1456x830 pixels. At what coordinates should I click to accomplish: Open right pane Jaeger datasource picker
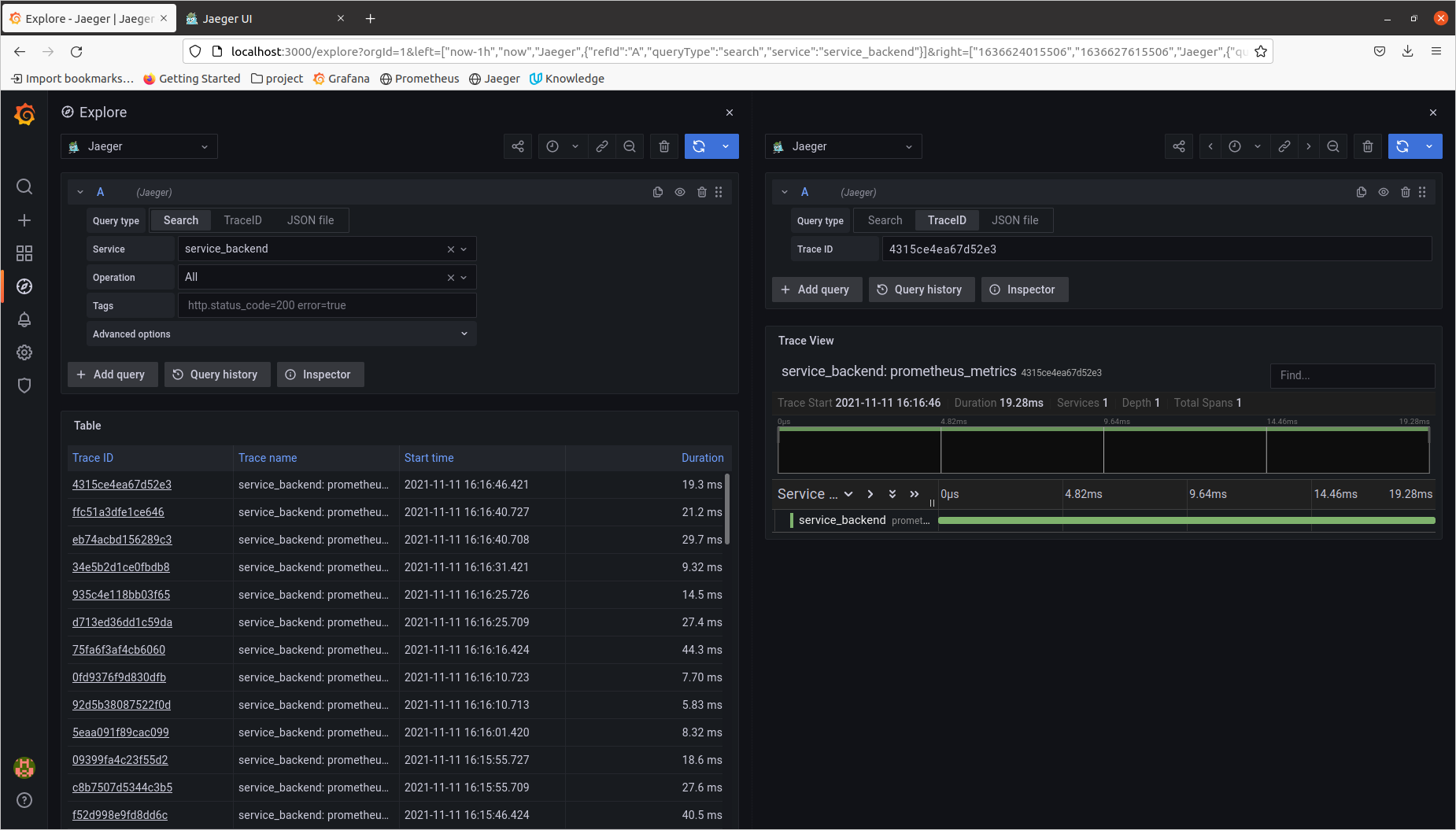[844, 146]
